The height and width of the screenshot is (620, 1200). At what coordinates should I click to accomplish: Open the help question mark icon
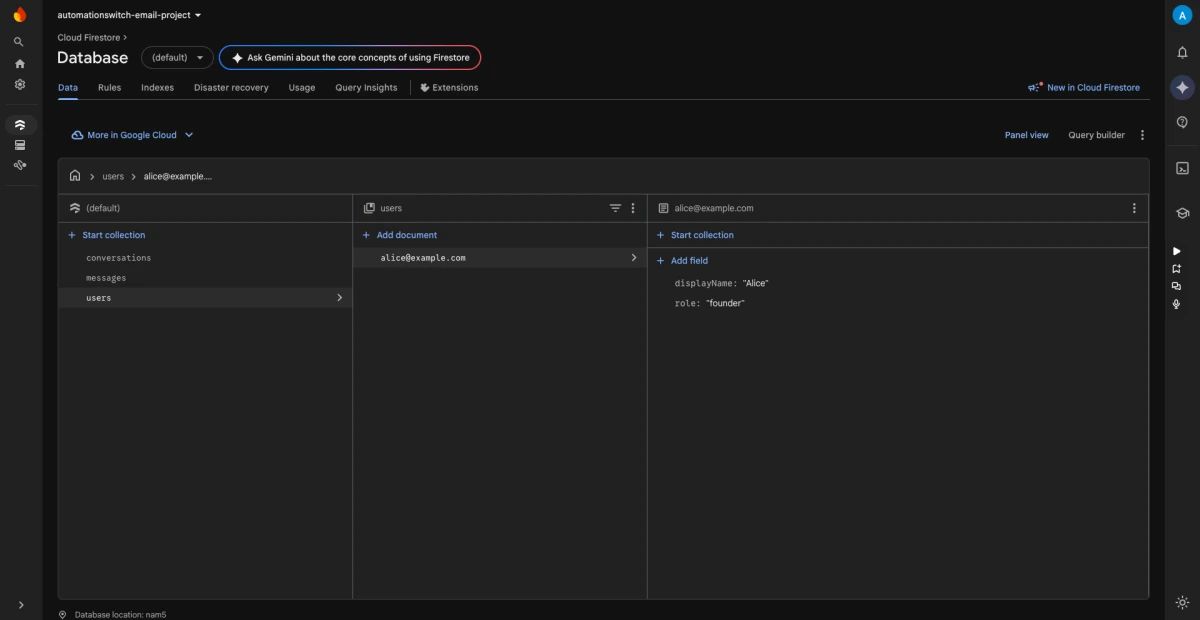coord(1182,122)
